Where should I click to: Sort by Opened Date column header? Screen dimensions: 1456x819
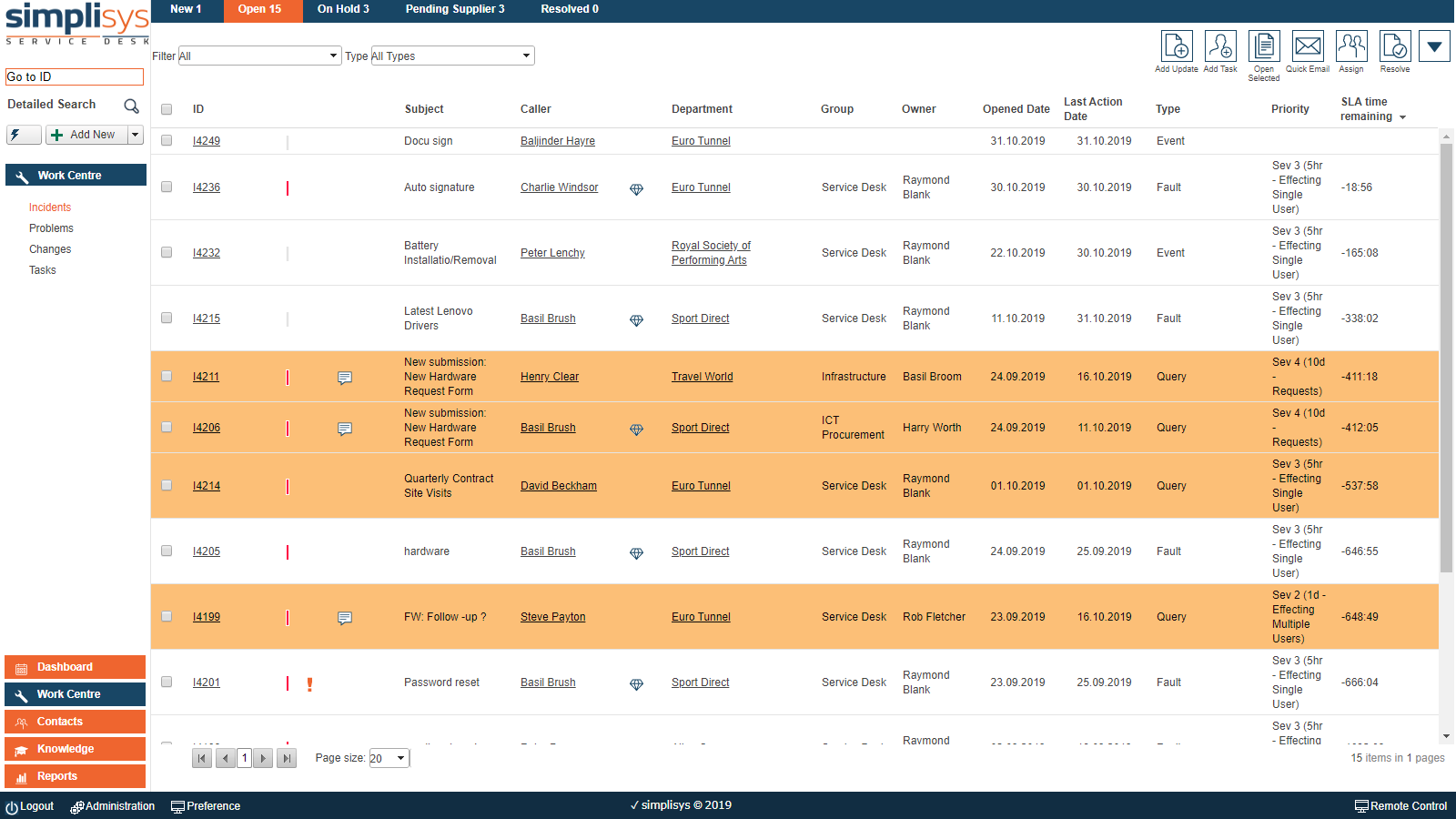pos(1016,109)
